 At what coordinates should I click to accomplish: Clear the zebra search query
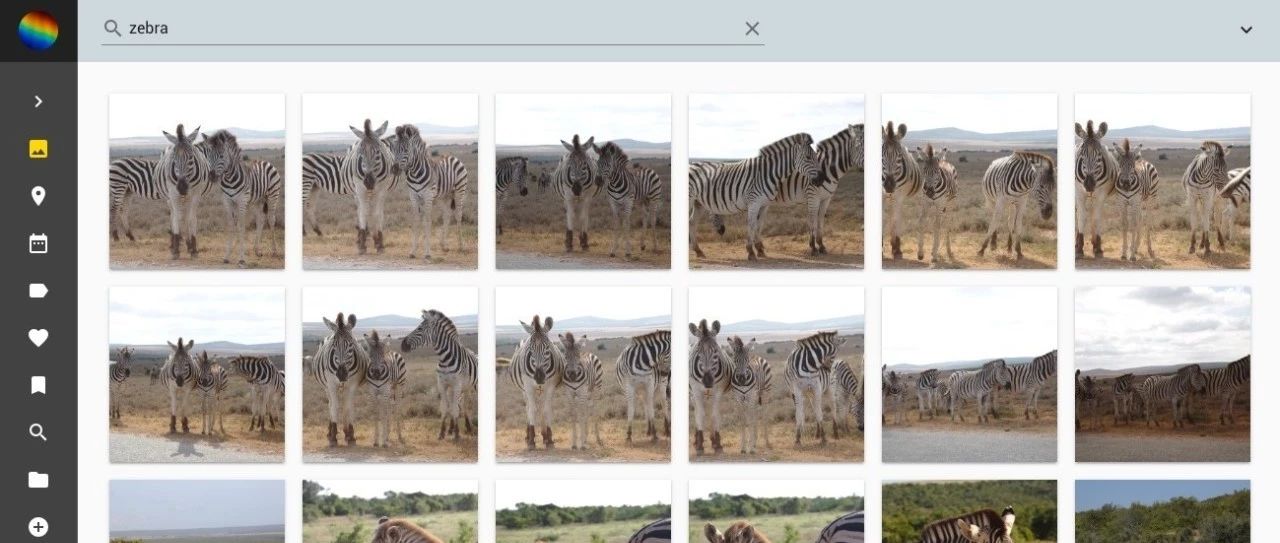[752, 29]
